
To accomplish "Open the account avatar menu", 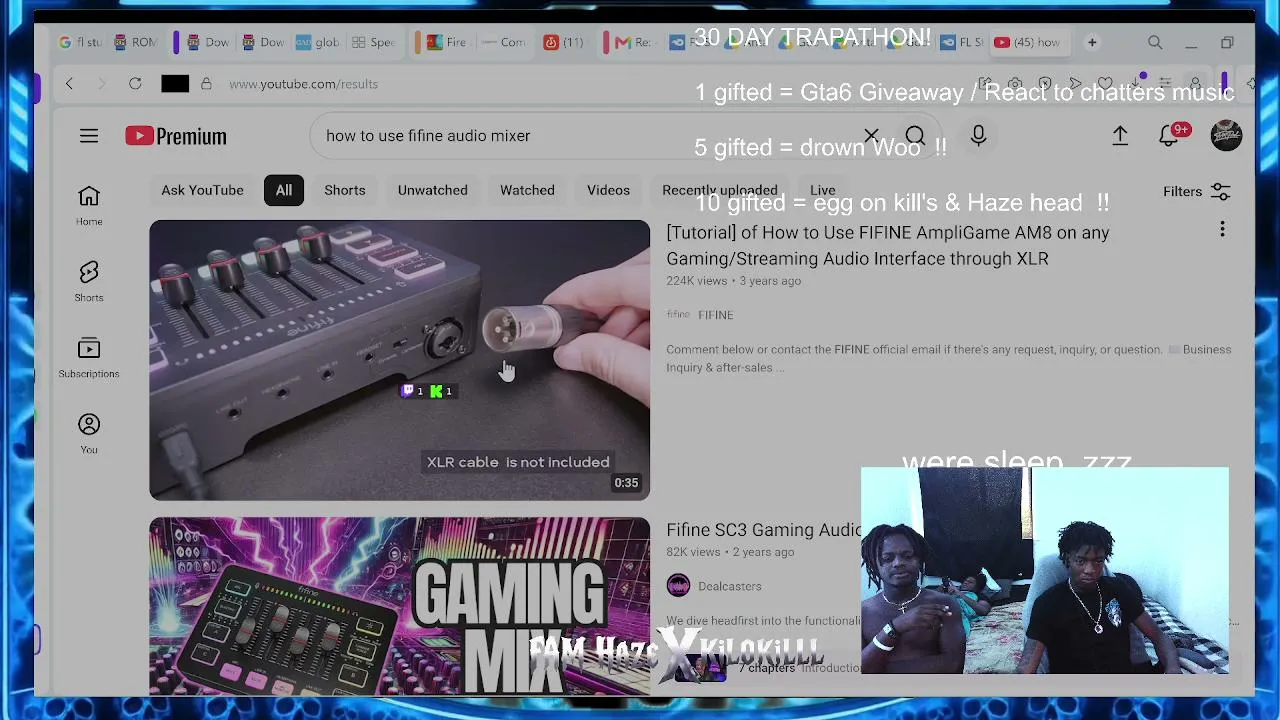I will [1226, 136].
